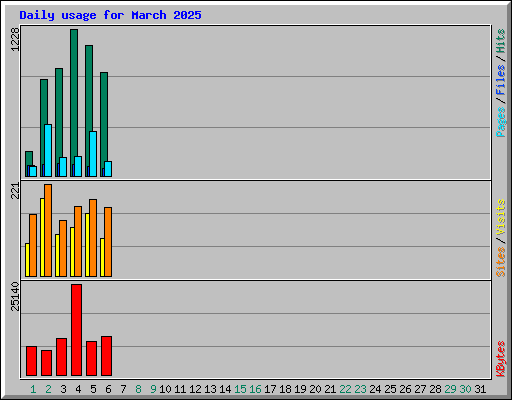Click the red KBytes legend label
The height and width of the screenshot is (400, 512).
(501, 359)
